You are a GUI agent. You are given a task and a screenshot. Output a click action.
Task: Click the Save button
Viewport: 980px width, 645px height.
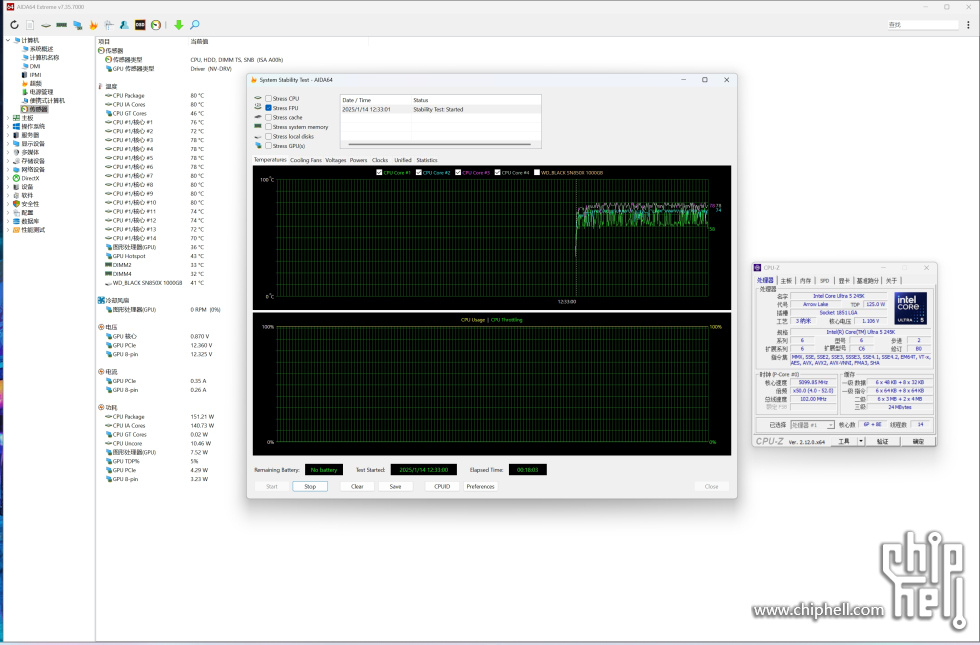(x=396, y=486)
